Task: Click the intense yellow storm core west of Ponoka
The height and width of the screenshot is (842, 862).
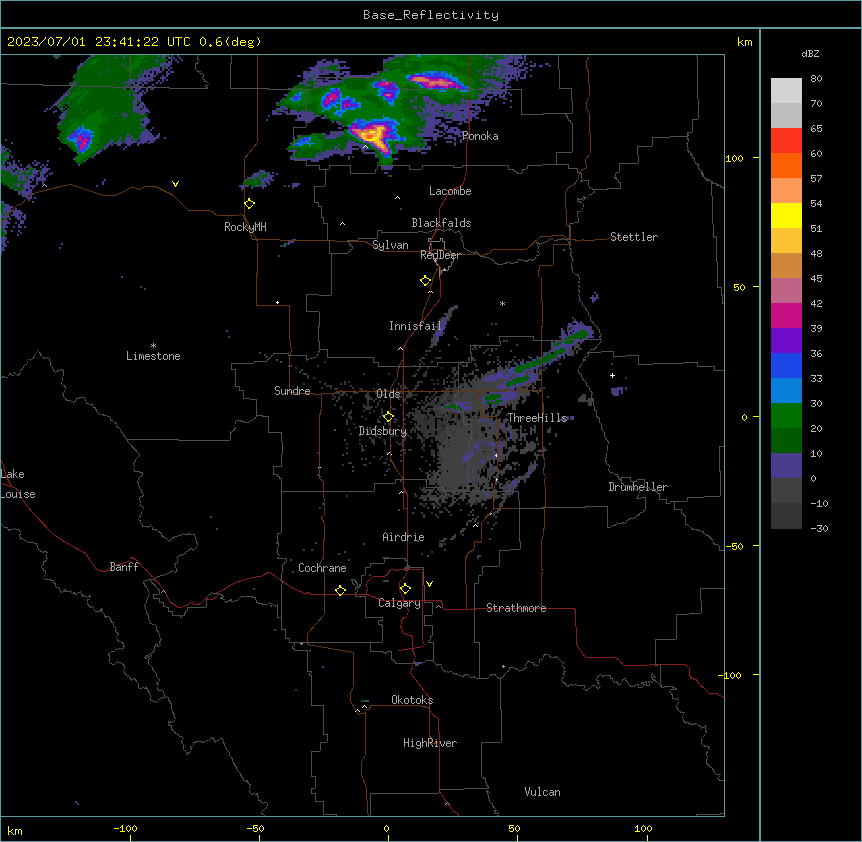Action: click(x=372, y=134)
